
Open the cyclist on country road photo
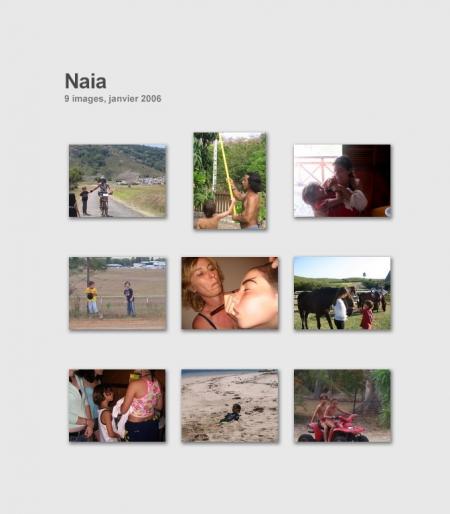pyautogui.click(x=117, y=181)
